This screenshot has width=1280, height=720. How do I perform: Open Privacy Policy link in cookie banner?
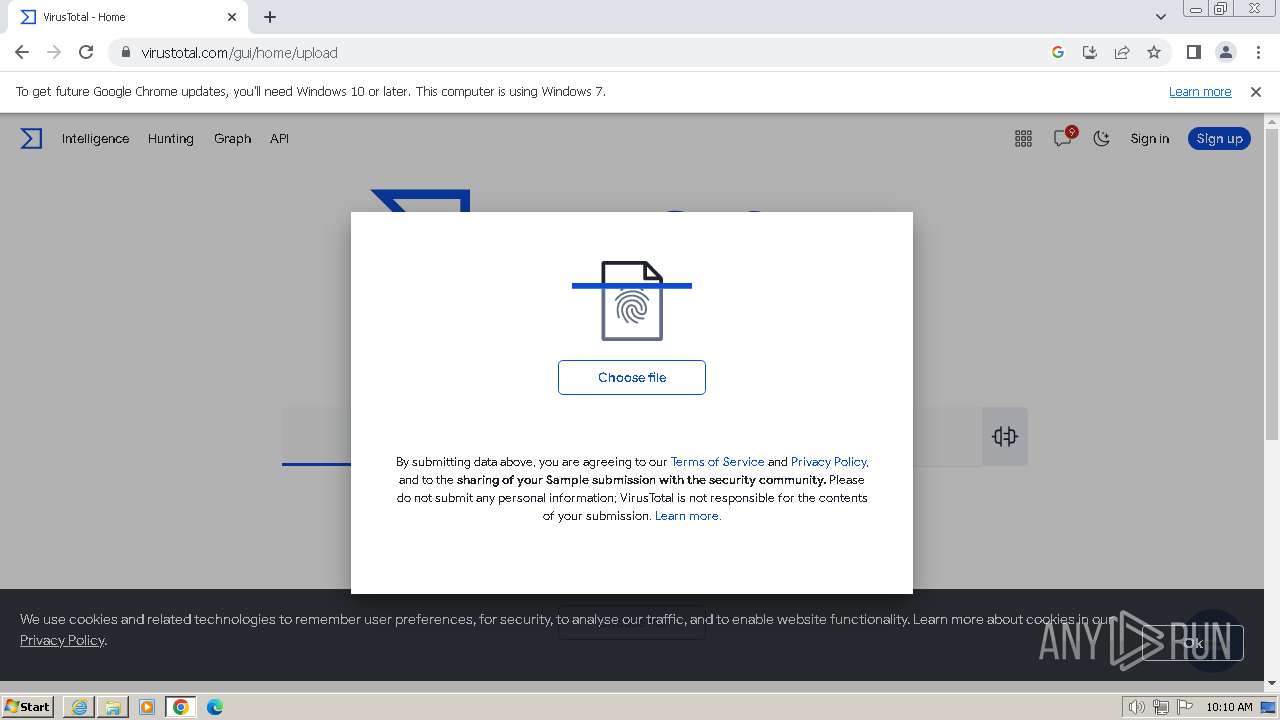point(62,640)
